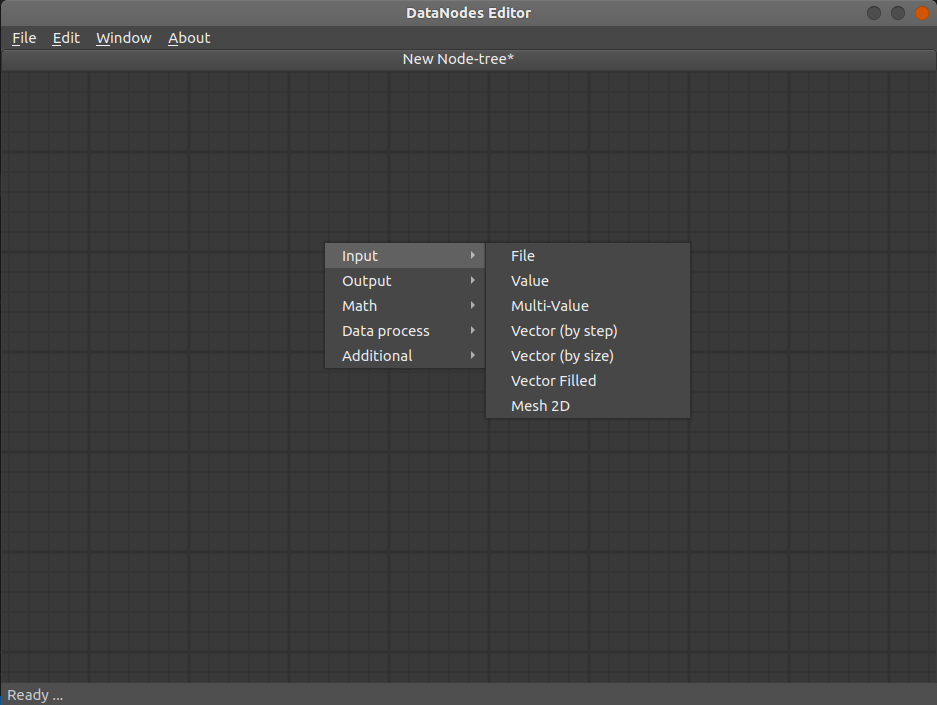Viewport: 937px width, 705px height.
Task: Expand the Math submenu arrow
Action: (x=473, y=305)
